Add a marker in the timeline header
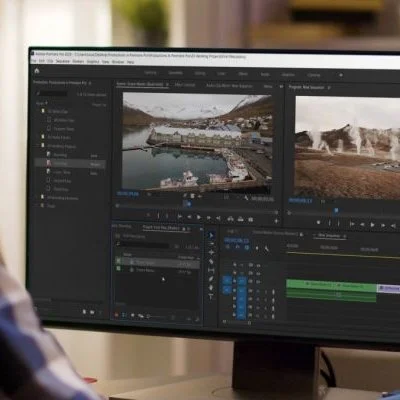The image size is (400, 400). [x=256, y=248]
